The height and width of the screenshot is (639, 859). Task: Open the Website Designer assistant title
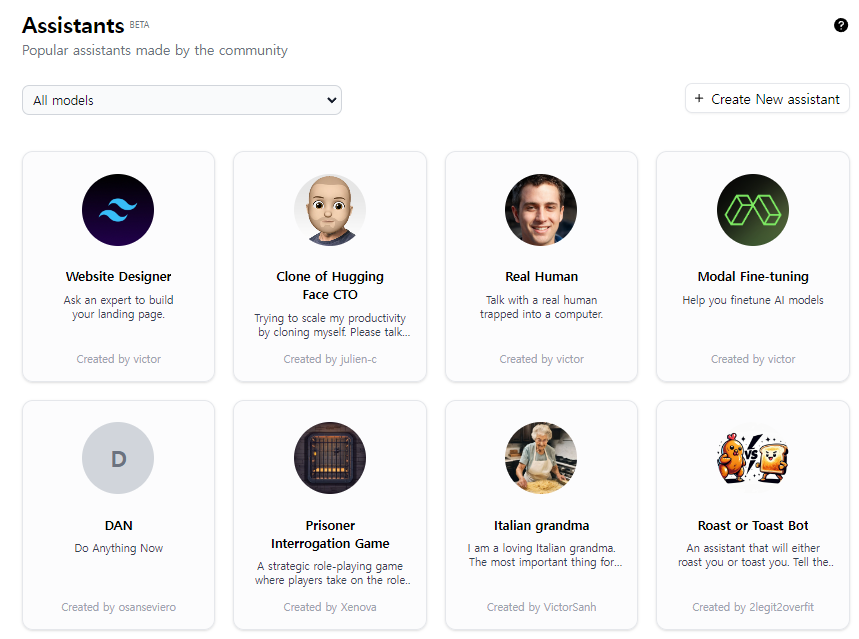(x=118, y=277)
